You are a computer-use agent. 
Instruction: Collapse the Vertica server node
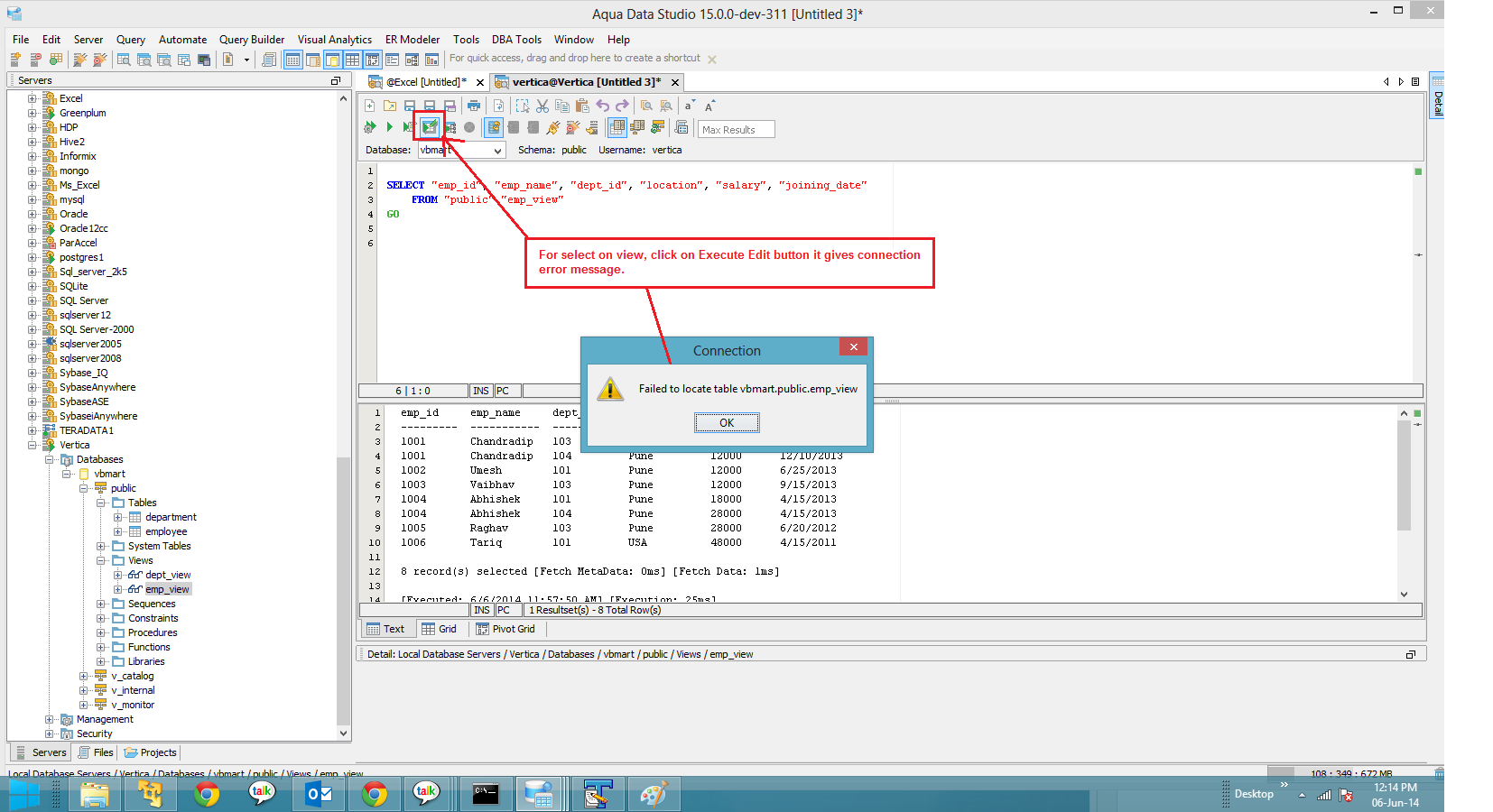pyautogui.click(x=32, y=445)
